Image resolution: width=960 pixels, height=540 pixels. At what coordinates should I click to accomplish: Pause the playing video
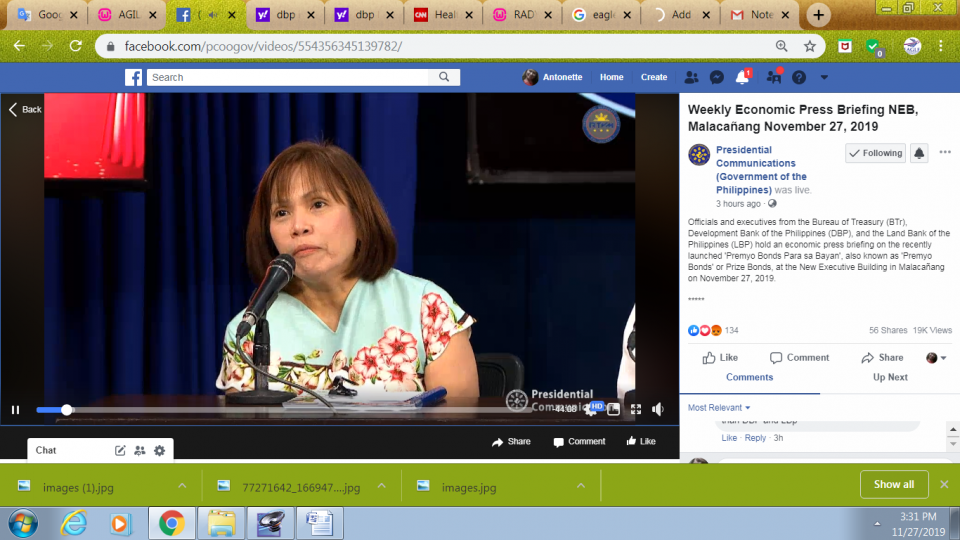click(x=16, y=409)
